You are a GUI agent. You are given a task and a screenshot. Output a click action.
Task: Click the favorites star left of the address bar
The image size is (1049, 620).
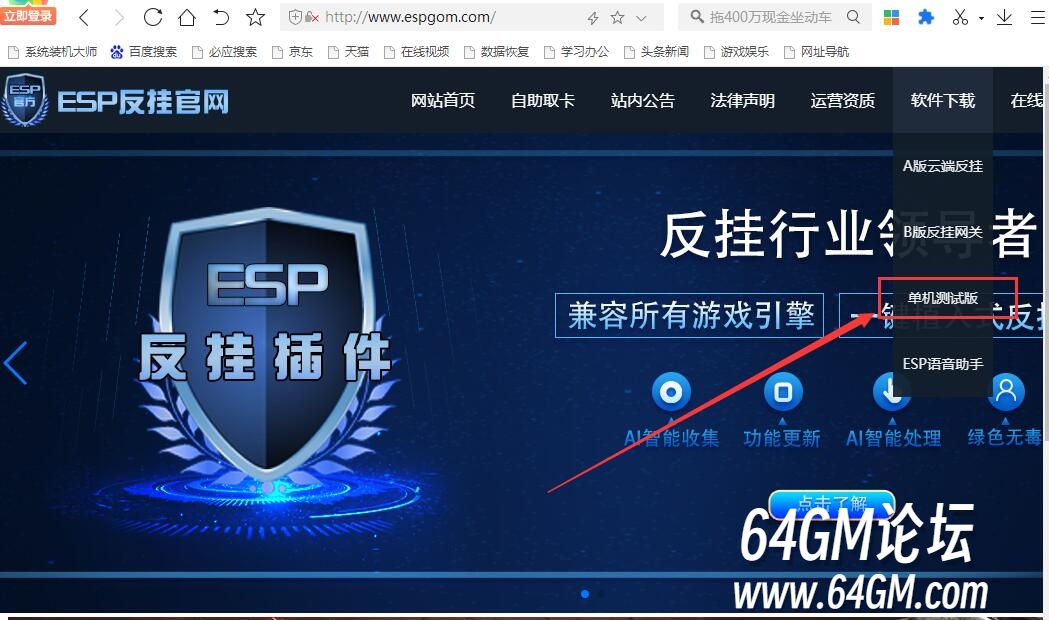coord(256,17)
